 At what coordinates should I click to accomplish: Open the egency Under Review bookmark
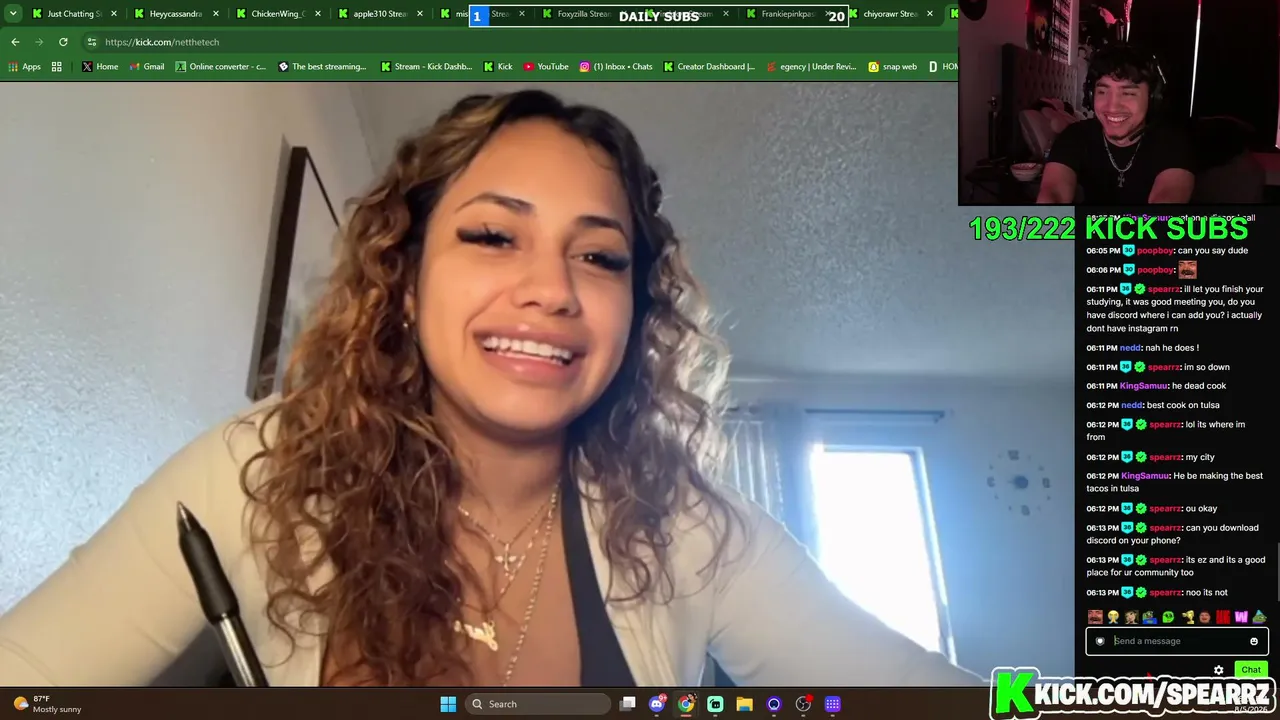tap(812, 67)
